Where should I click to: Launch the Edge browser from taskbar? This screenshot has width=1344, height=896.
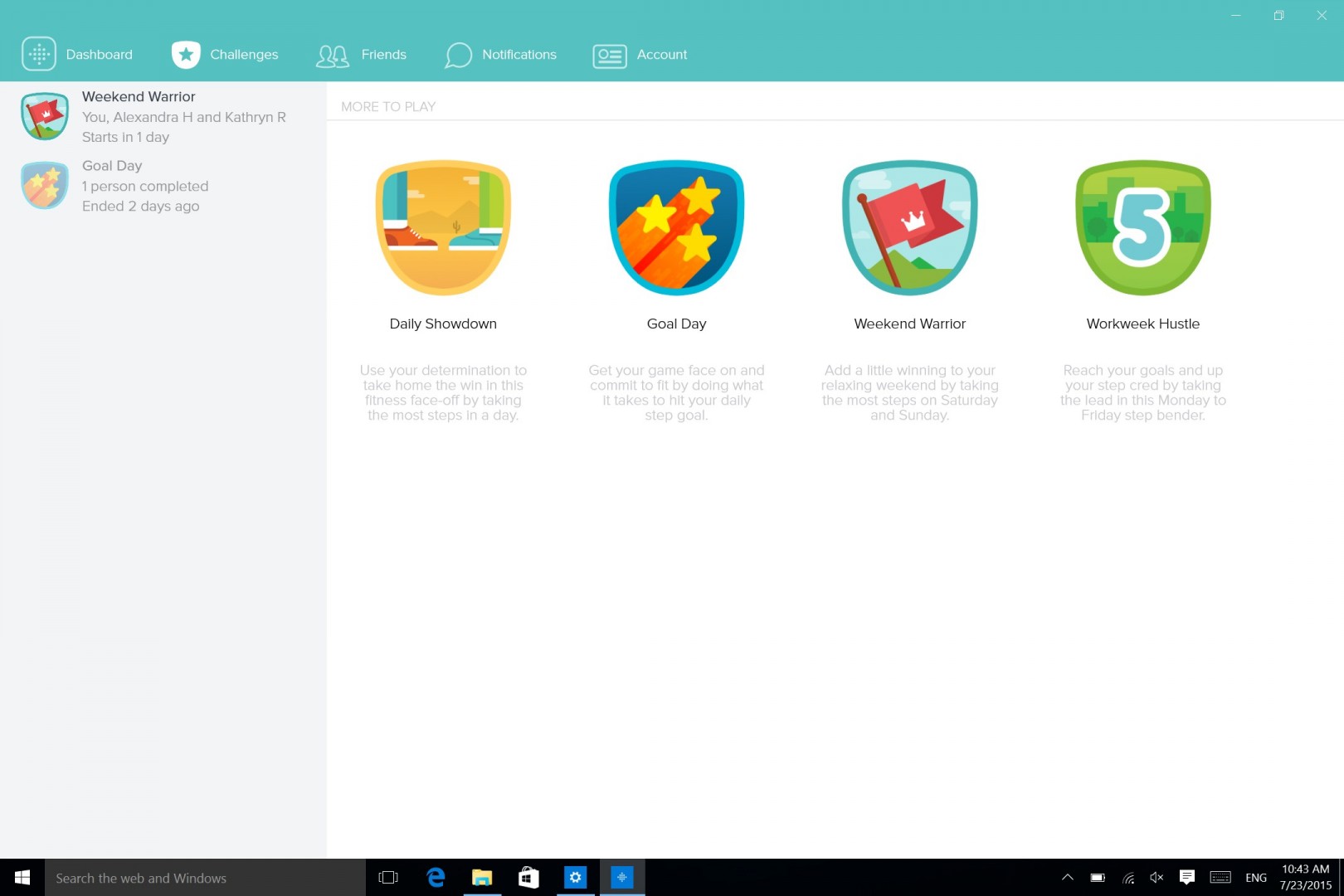pyautogui.click(x=436, y=878)
